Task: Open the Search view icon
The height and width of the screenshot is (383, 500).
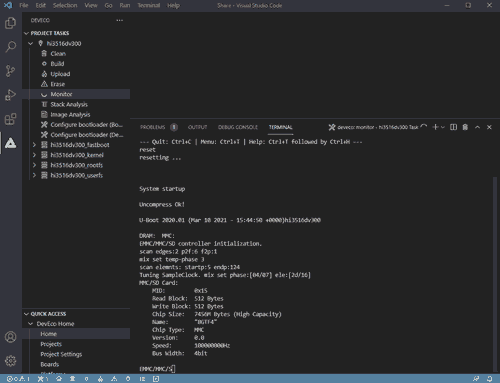Action: (11, 47)
